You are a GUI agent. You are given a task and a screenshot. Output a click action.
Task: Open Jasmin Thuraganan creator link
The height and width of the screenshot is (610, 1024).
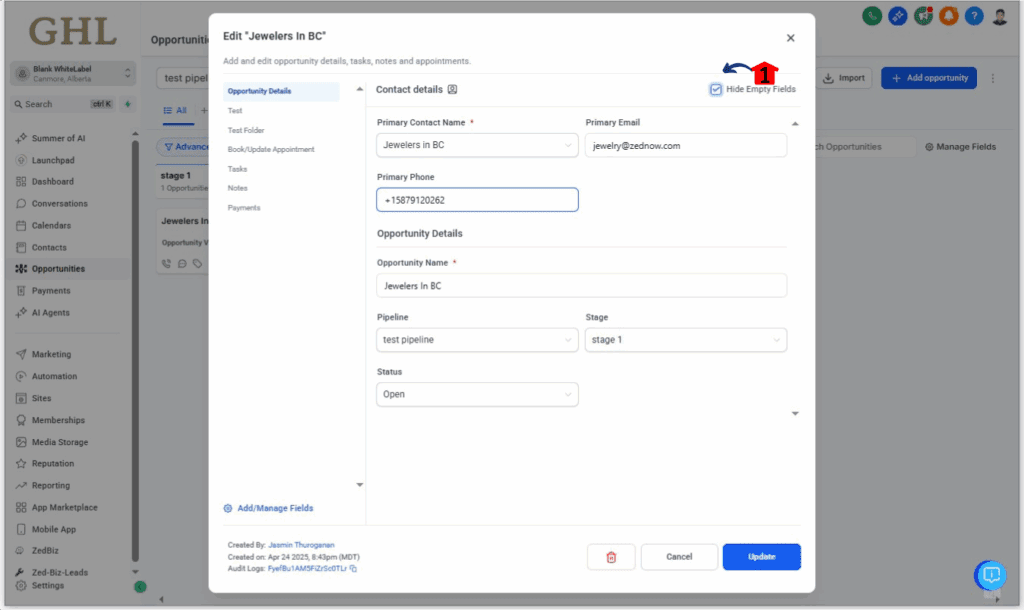pyautogui.click(x=301, y=545)
